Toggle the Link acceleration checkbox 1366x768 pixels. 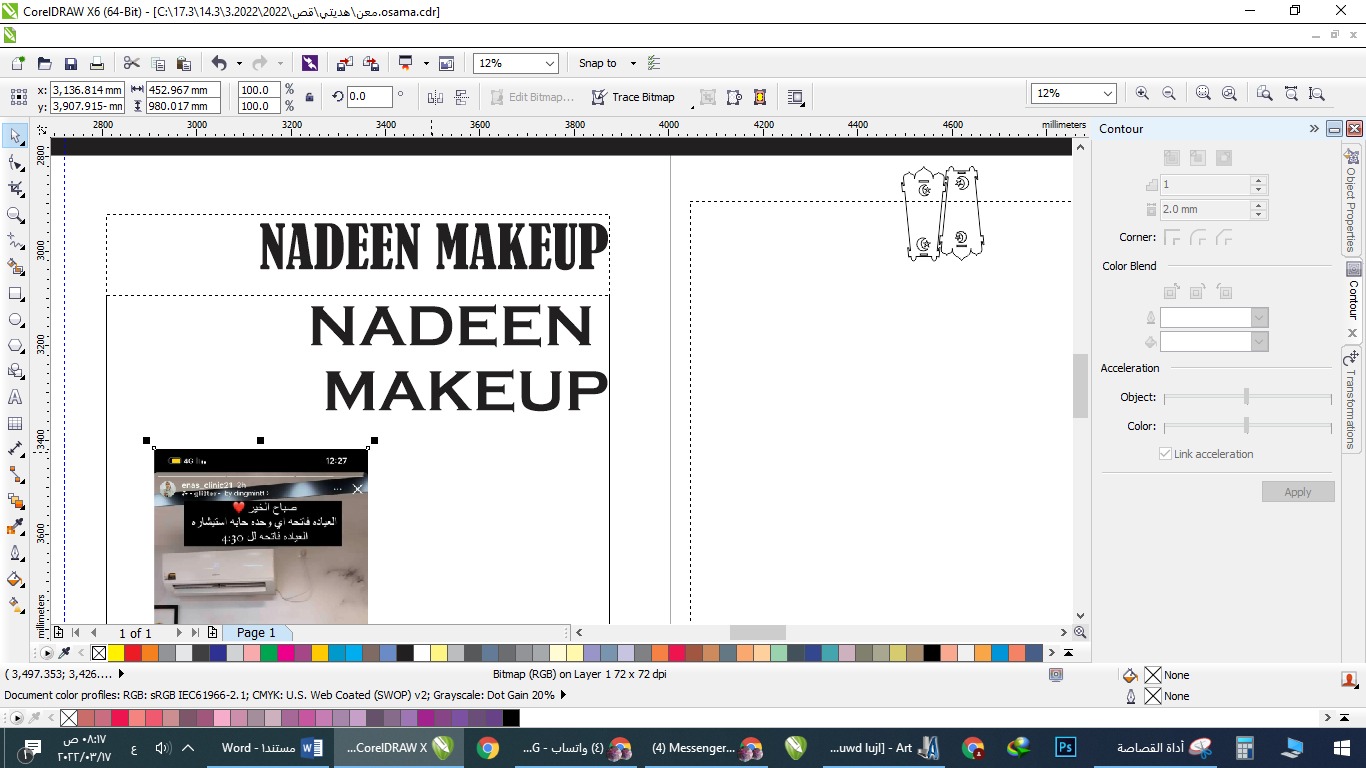point(1165,454)
